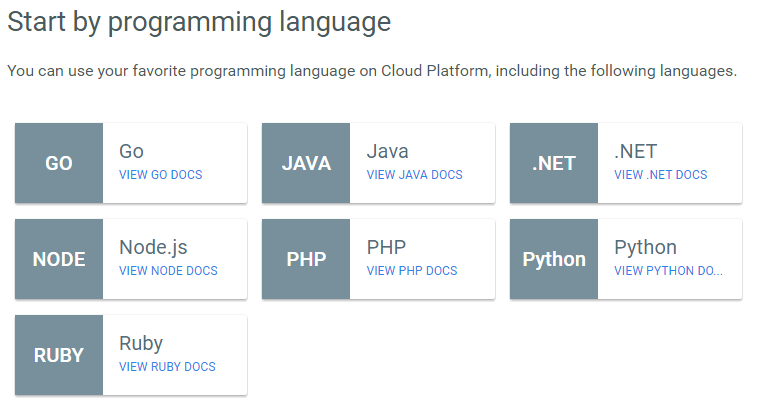Screen dimensions: 758x404
Task: Open the VIEW PHP DOCS link
Action: [412, 271]
